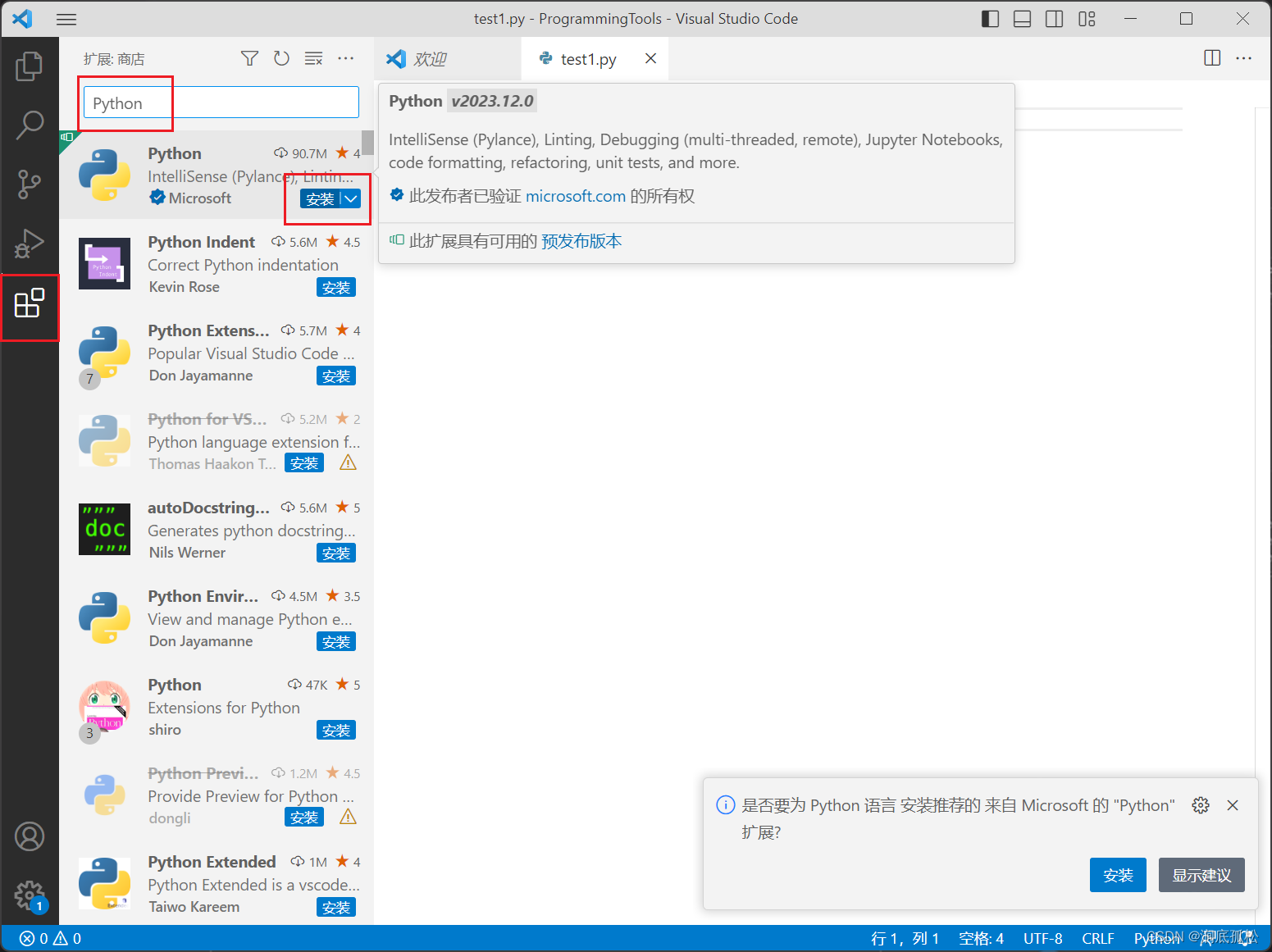Open Customize Layout icon in title bar
This screenshot has width=1272, height=952.
coord(1087,19)
